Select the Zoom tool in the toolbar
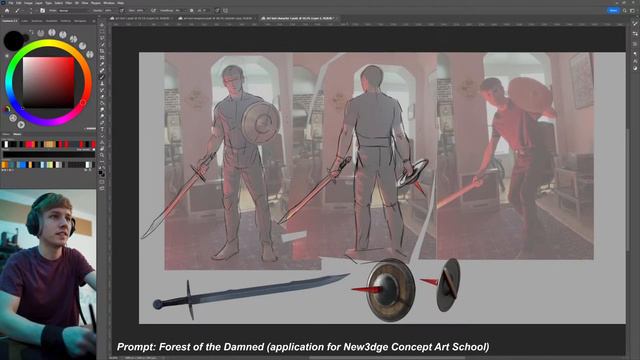Image resolution: width=640 pixels, height=360 pixels. (x=102, y=156)
